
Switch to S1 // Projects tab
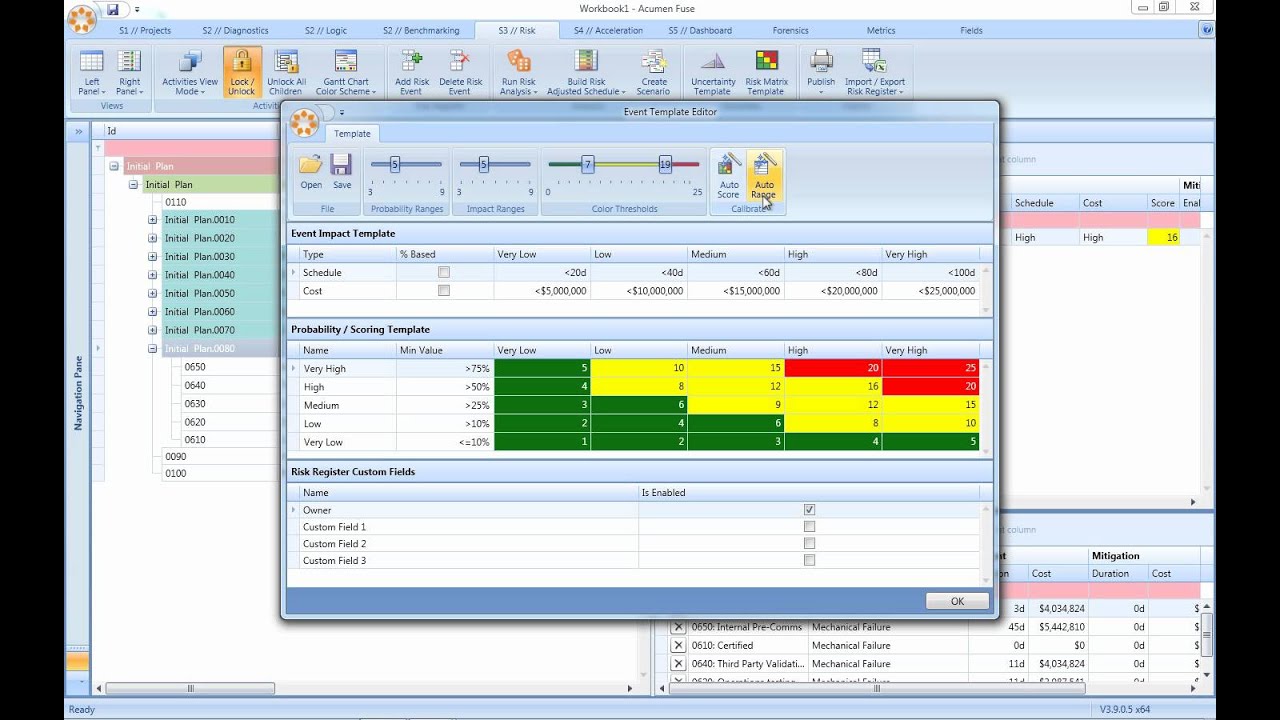click(145, 30)
